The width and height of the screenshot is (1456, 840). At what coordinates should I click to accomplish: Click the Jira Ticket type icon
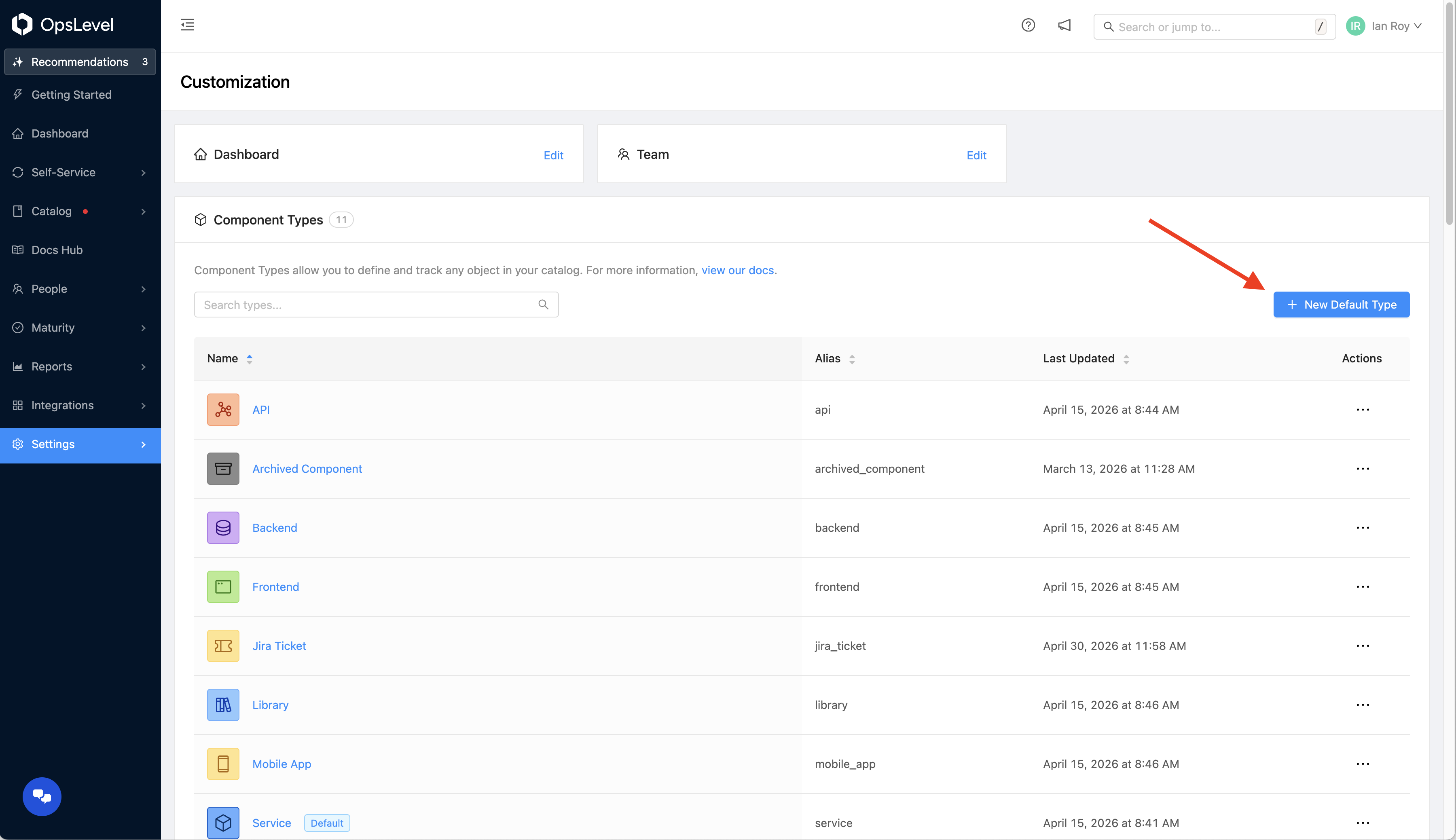(x=223, y=645)
